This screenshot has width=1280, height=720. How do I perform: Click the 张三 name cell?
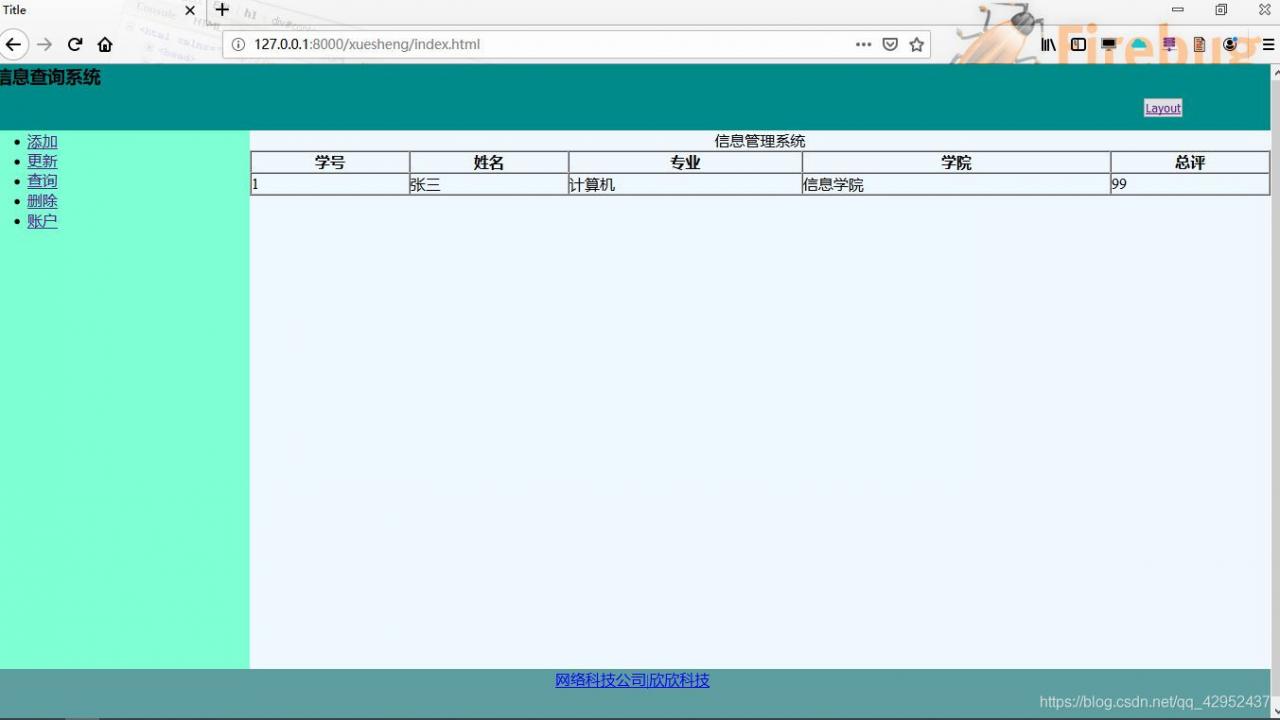coord(489,184)
